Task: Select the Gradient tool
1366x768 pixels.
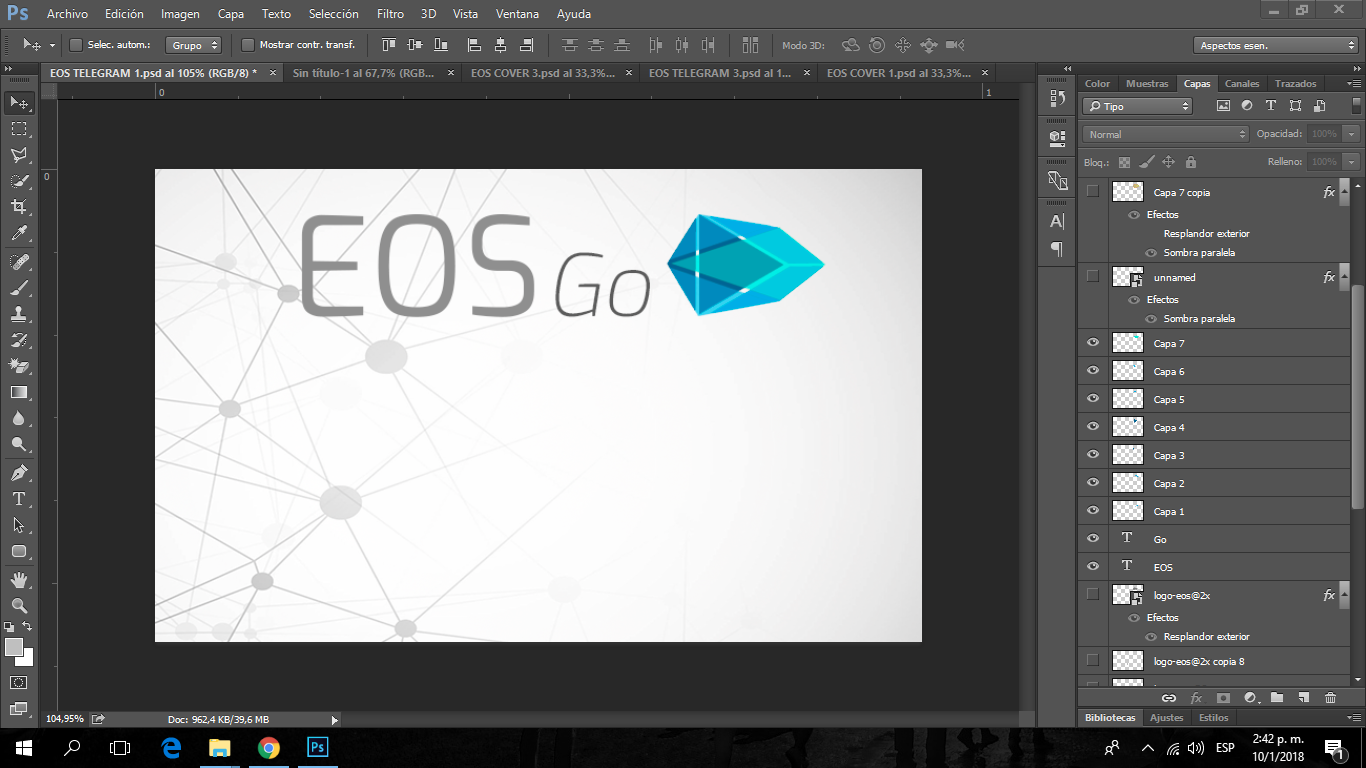Action: coord(19,392)
